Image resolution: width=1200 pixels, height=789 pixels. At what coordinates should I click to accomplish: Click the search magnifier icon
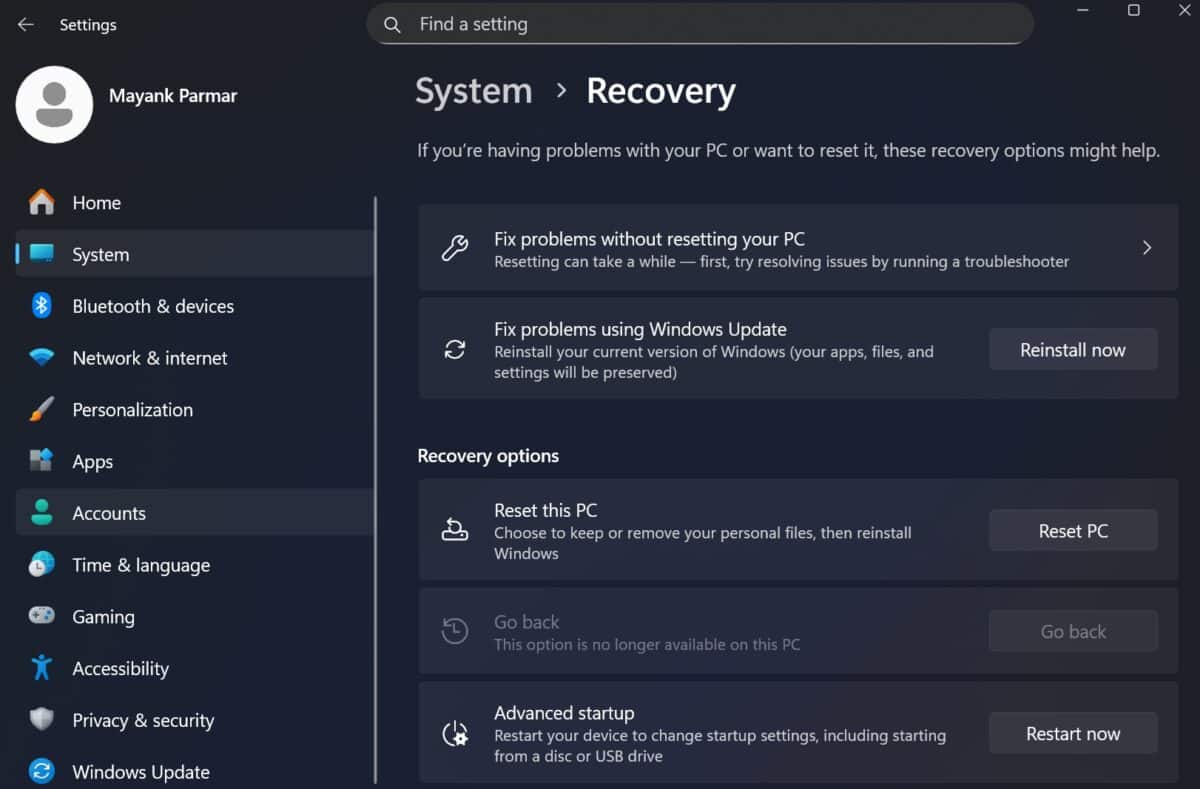click(392, 24)
